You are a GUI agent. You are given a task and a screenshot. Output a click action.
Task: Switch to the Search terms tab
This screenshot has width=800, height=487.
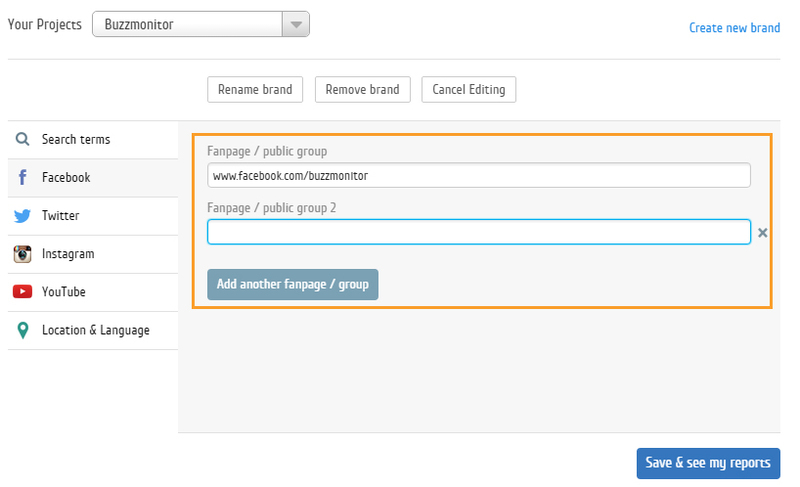click(76, 140)
